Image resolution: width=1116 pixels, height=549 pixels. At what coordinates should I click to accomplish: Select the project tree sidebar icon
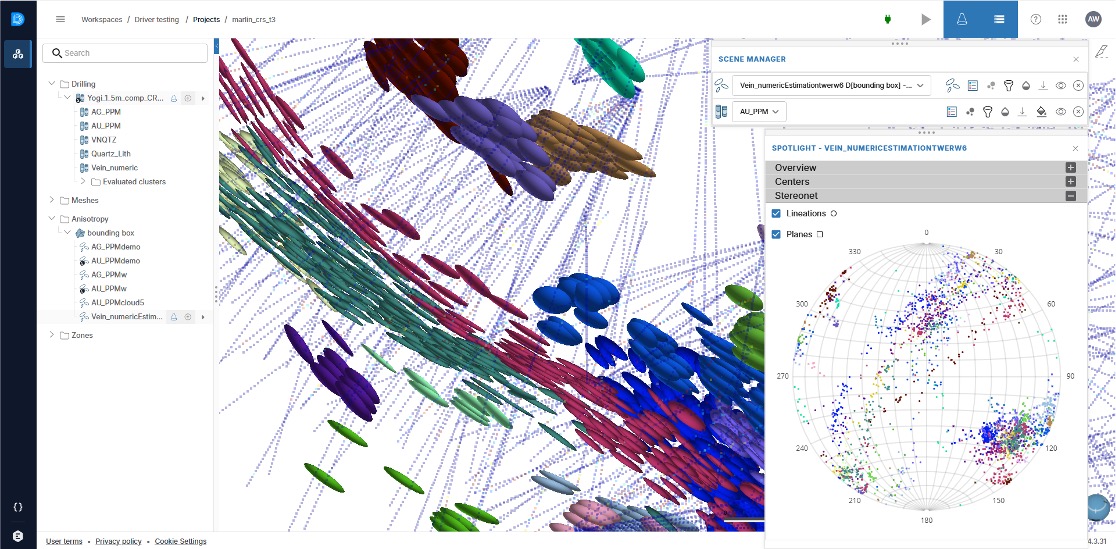pos(18,53)
